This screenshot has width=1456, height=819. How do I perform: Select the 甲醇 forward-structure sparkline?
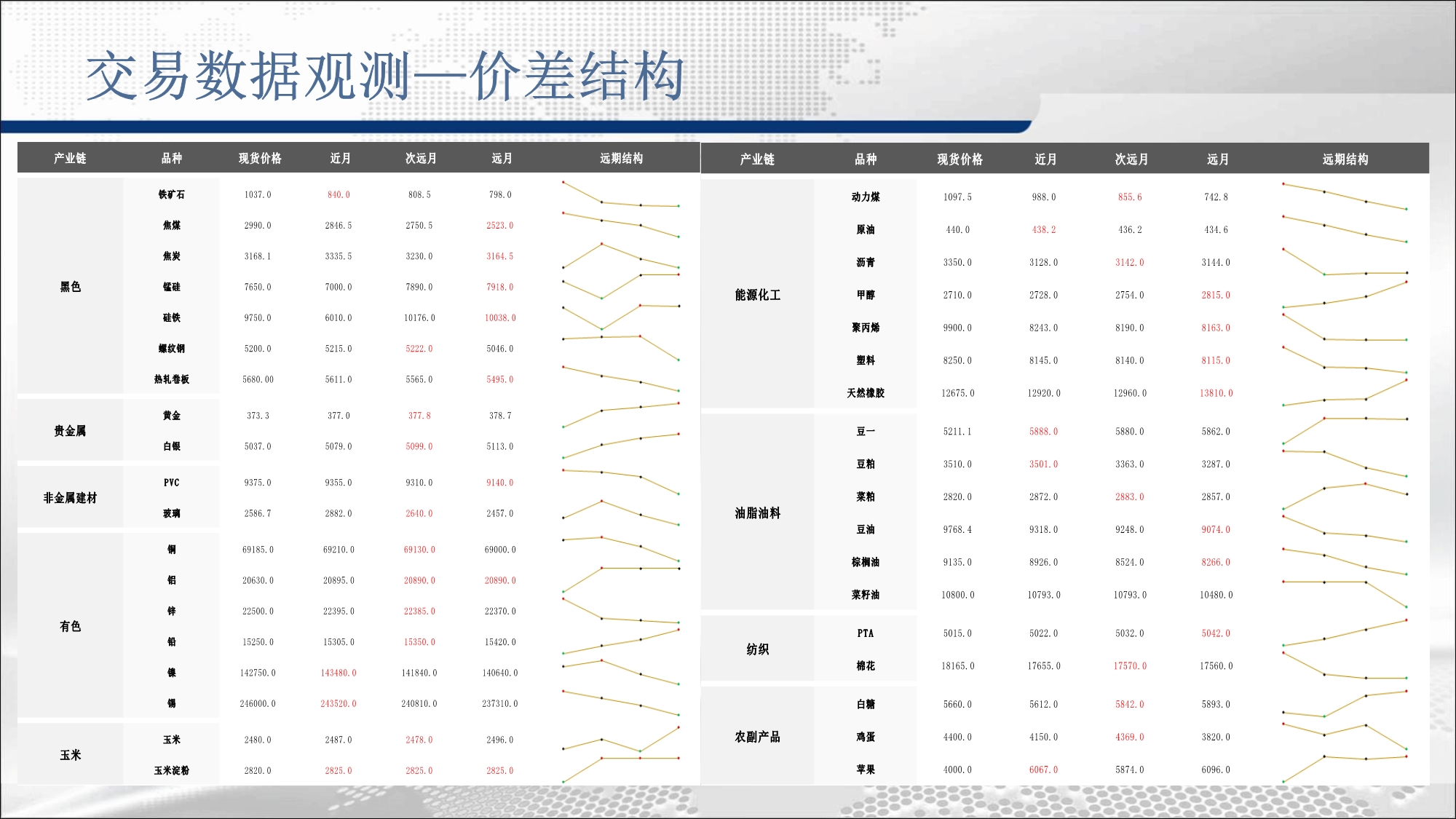pos(1345,294)
